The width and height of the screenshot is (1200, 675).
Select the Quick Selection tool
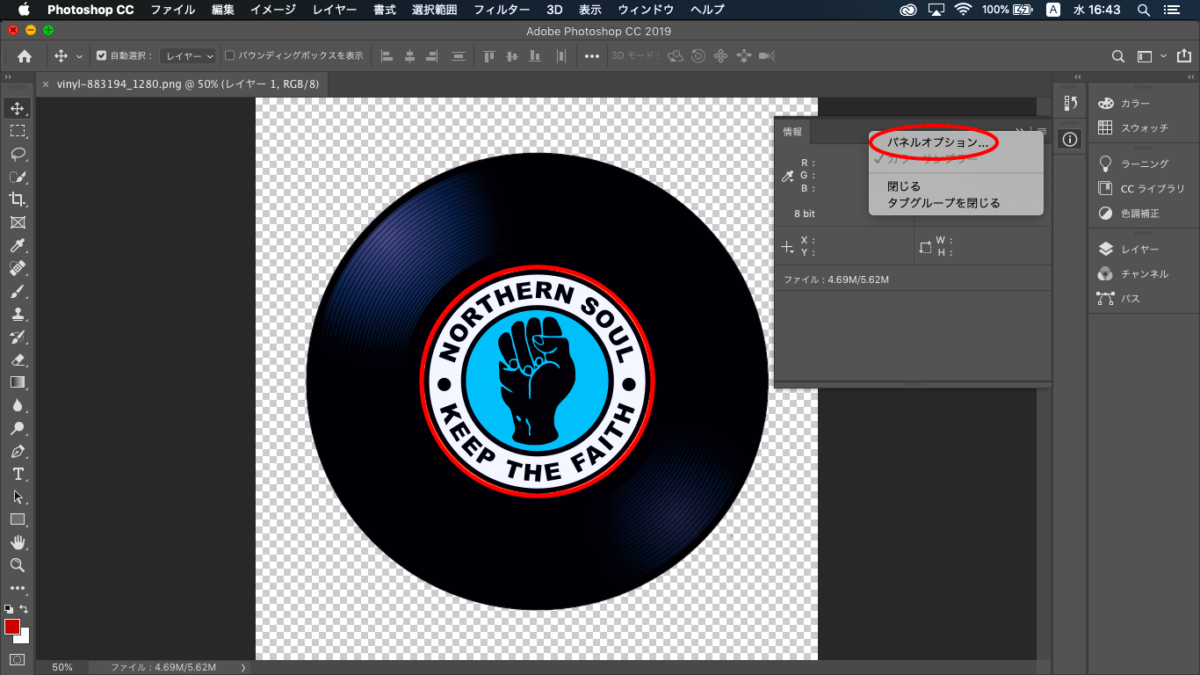(18, 177)
